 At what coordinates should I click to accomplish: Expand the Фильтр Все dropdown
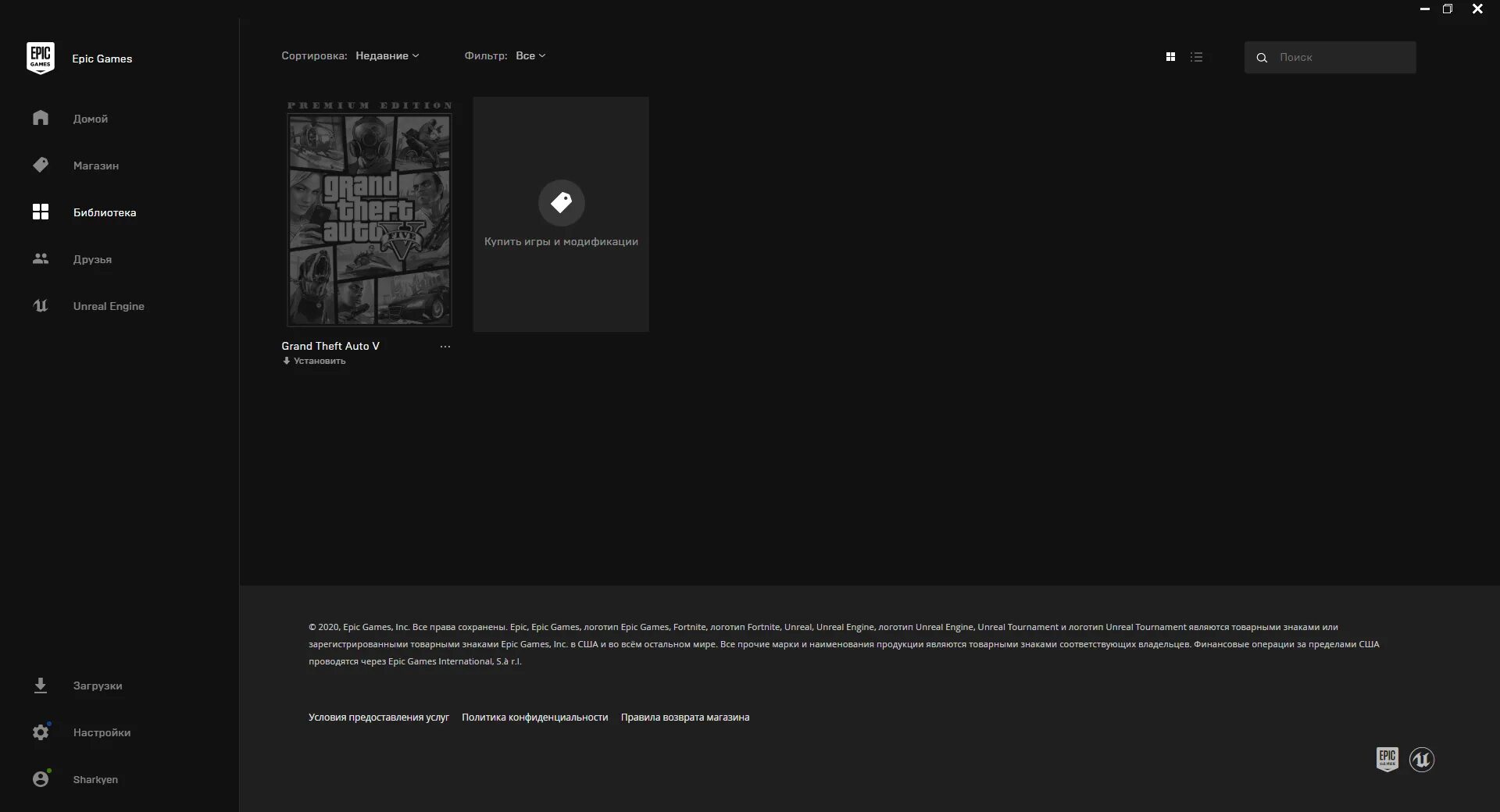click(531, 55)
